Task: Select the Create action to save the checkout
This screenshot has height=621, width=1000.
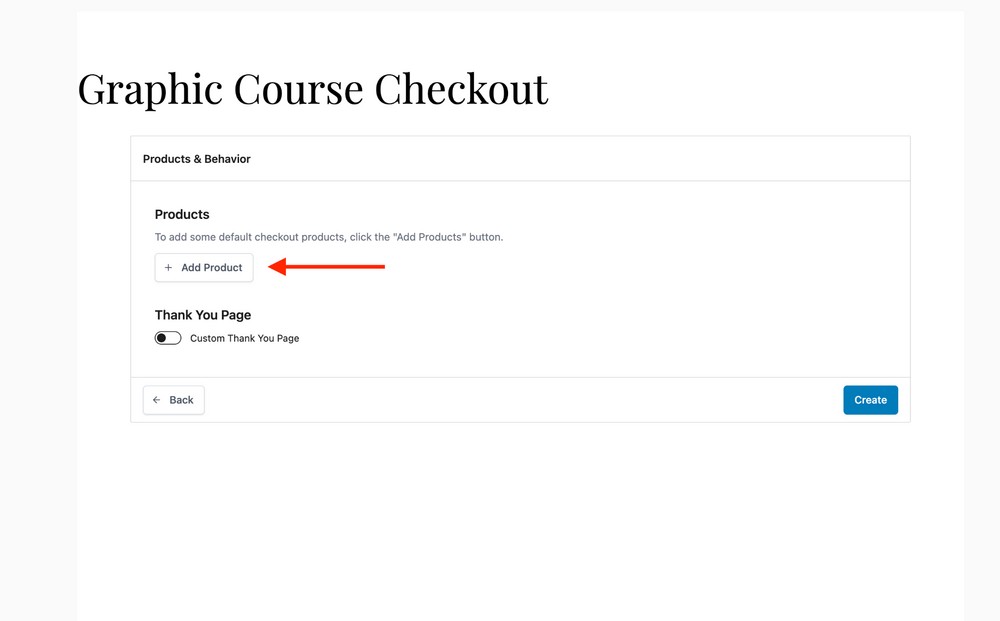Action: click(870, 399)
